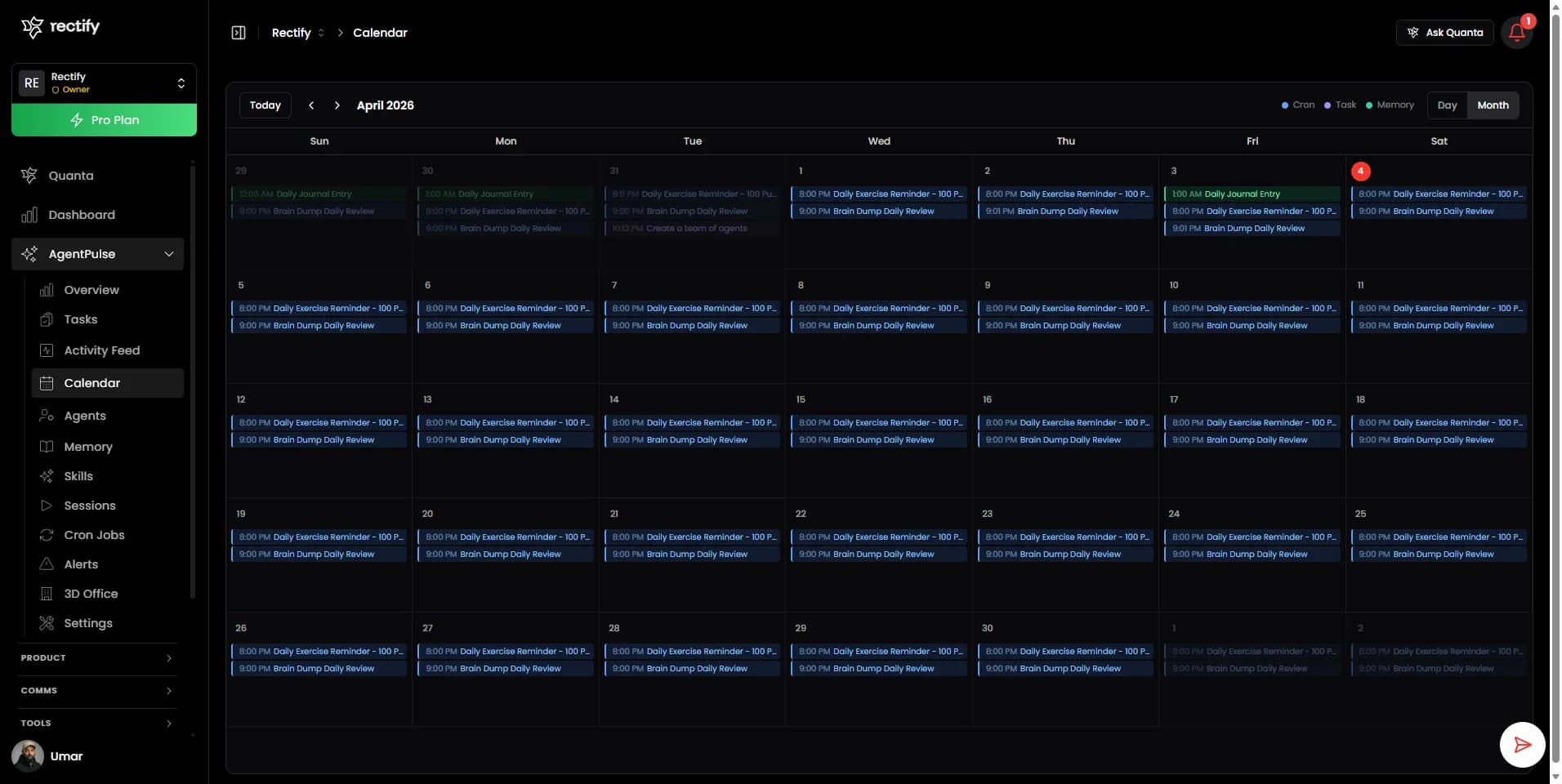Screen dimensions: 1562x784
Task: Collapse the AgentPulse section
Action: (x=168, y=254)
